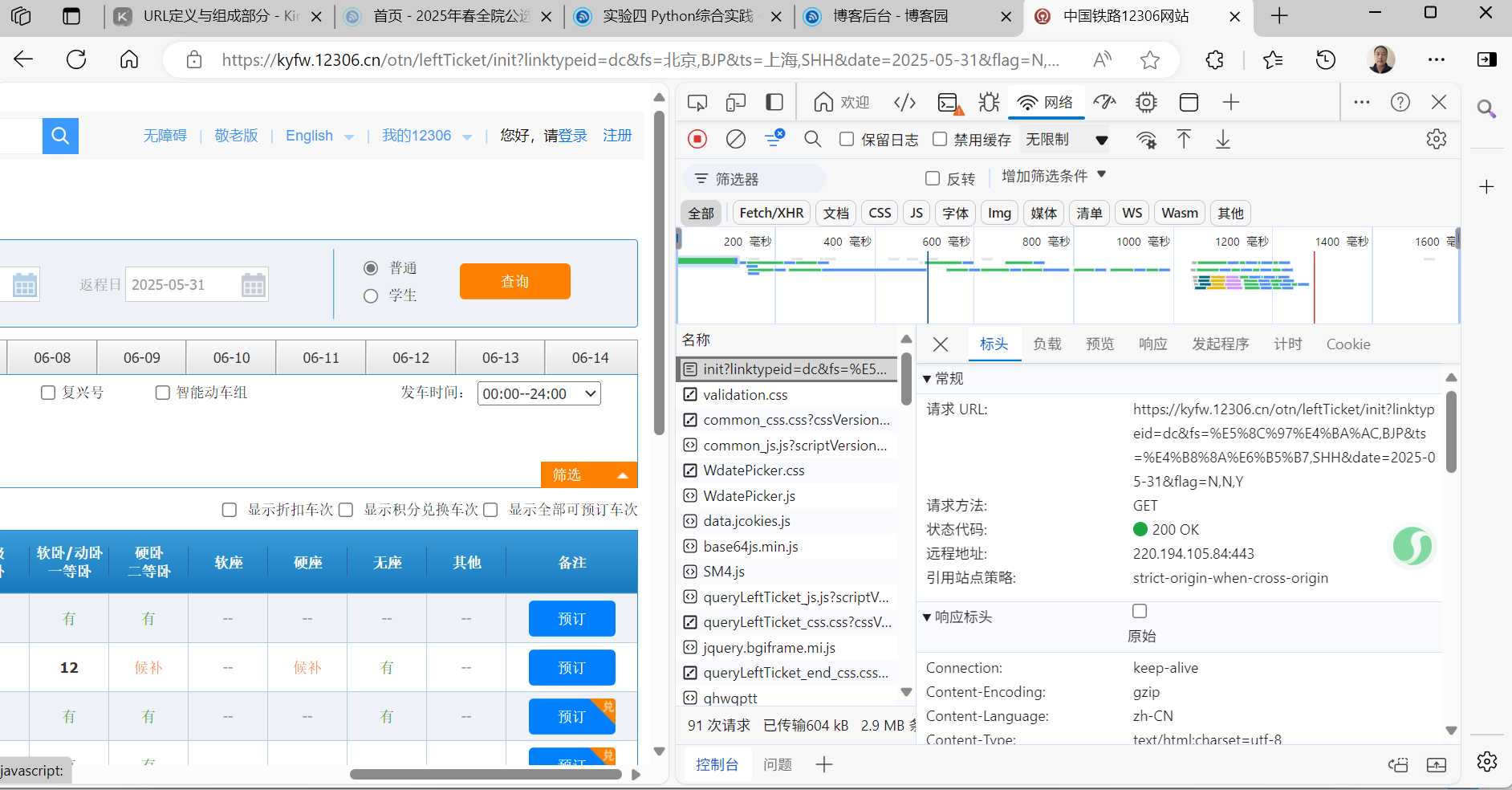This screenshot has height=790, width=1512.
Task: Open the DevTools help question-mark icon
Action: (x=1400, y=102)
